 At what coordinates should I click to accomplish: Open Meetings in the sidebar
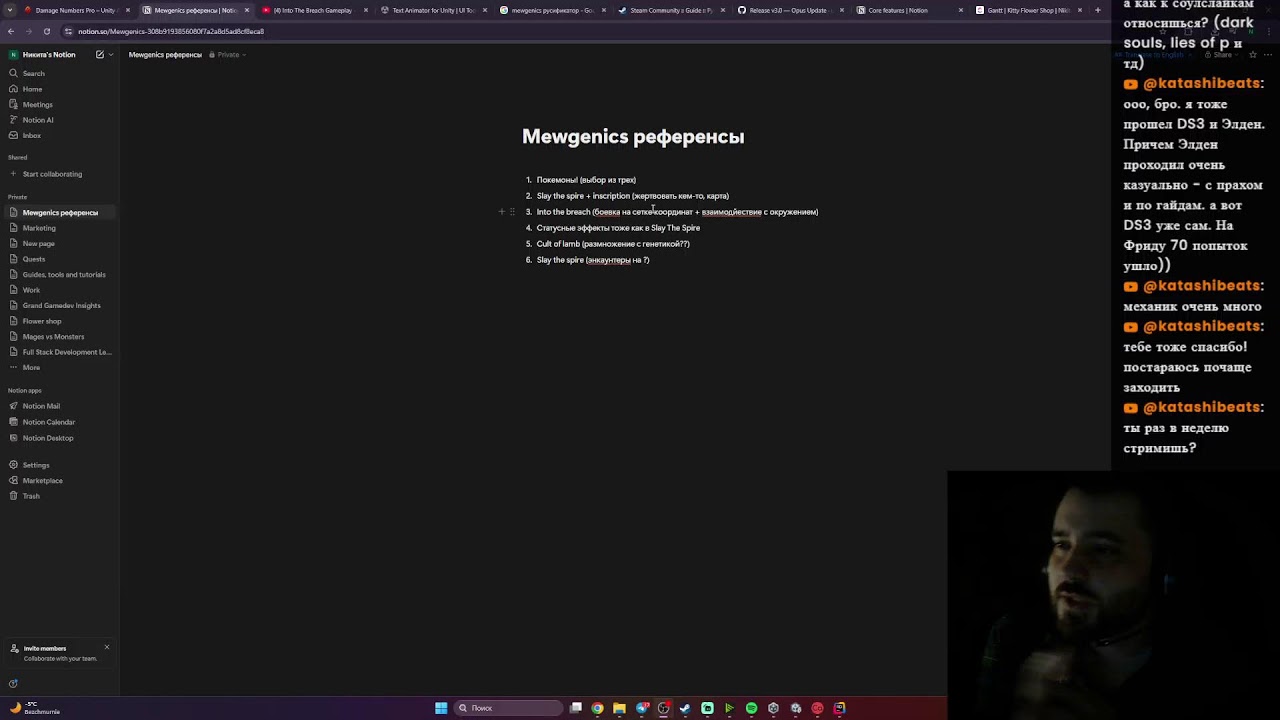(60, 104)
